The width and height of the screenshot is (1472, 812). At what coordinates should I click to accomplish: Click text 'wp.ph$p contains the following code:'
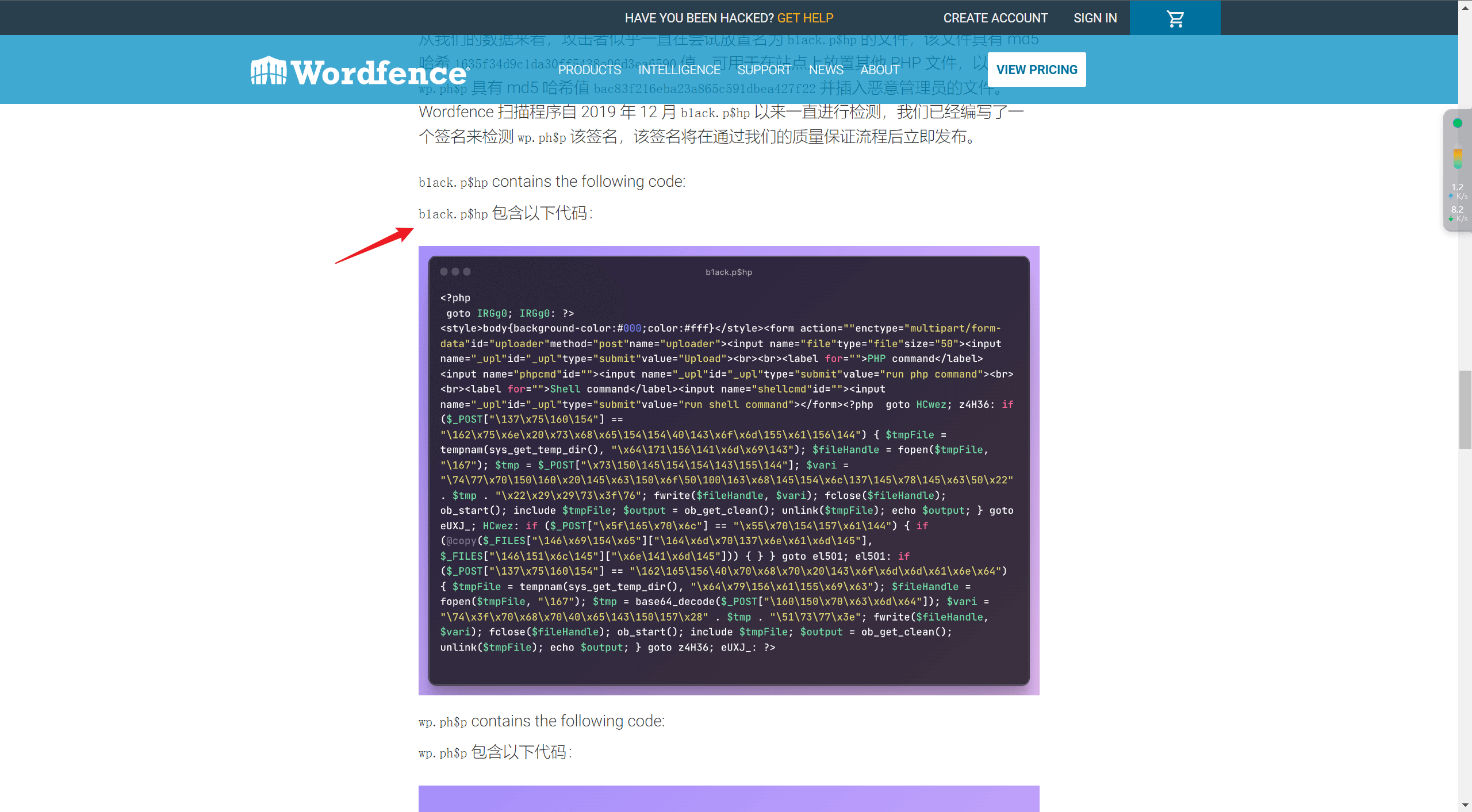pyautogui.click(x=542, y=721)
